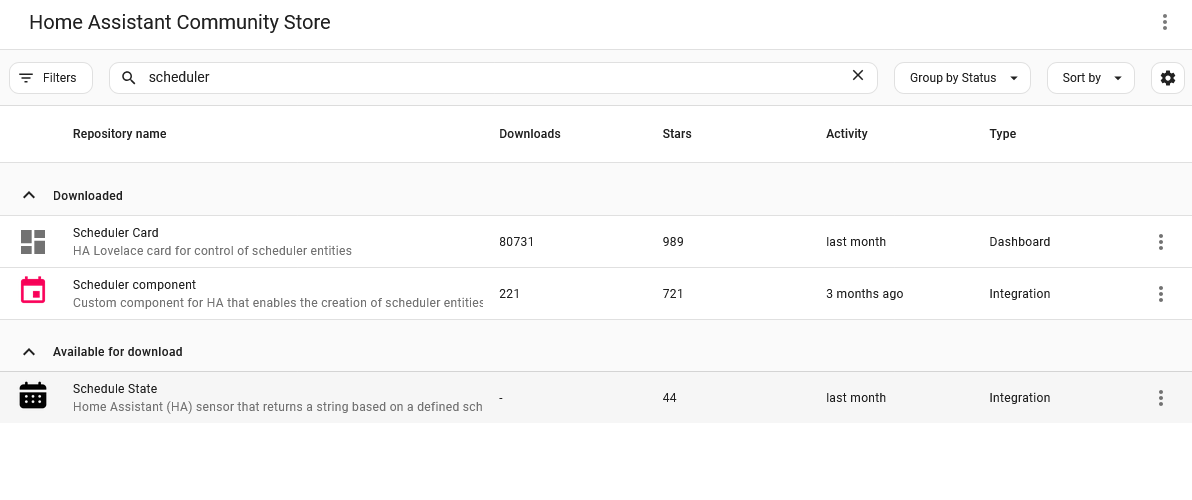Open table settings gear icon

coord(1168,78)
